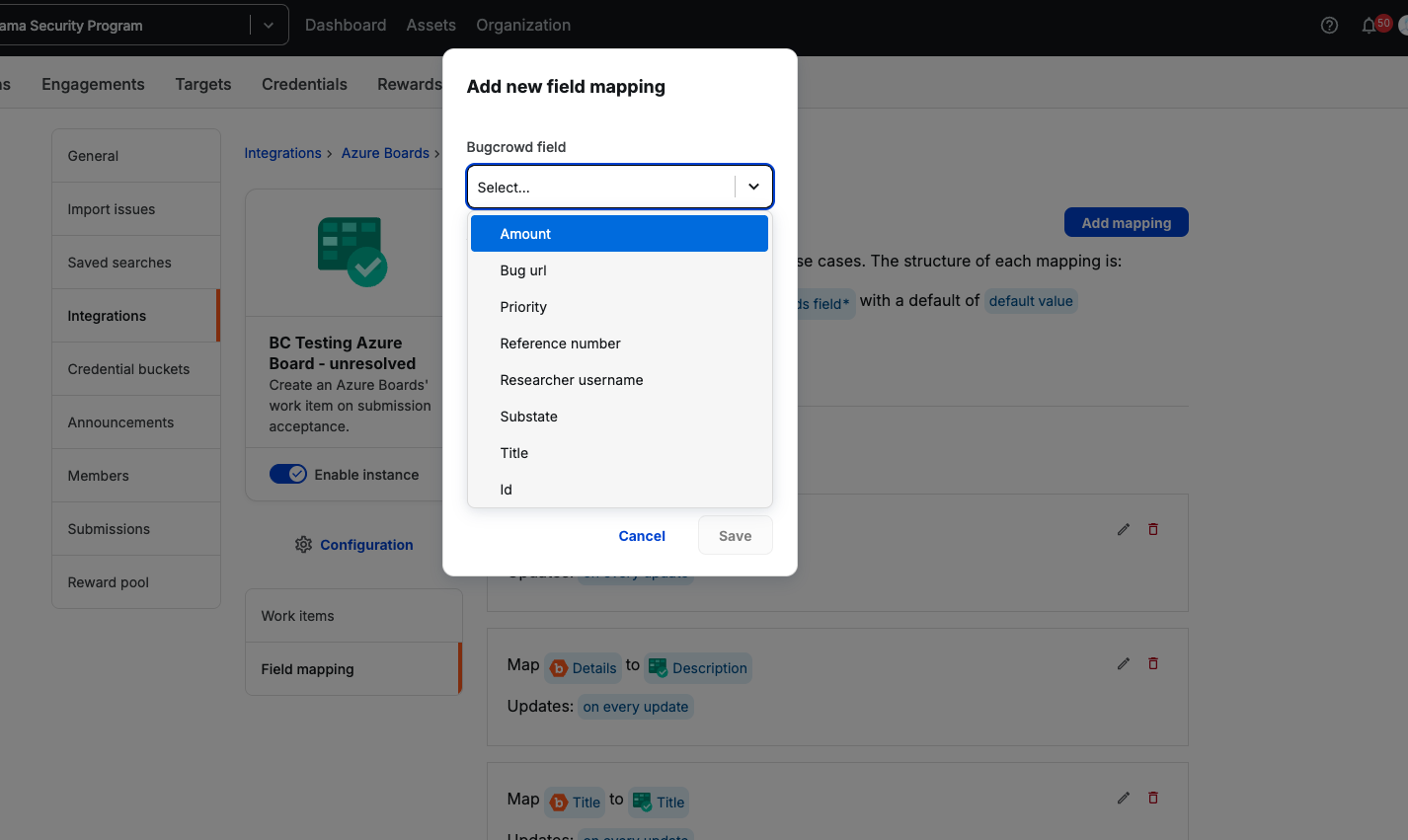Delete the Title to Title mapping

coord(1152,798)
